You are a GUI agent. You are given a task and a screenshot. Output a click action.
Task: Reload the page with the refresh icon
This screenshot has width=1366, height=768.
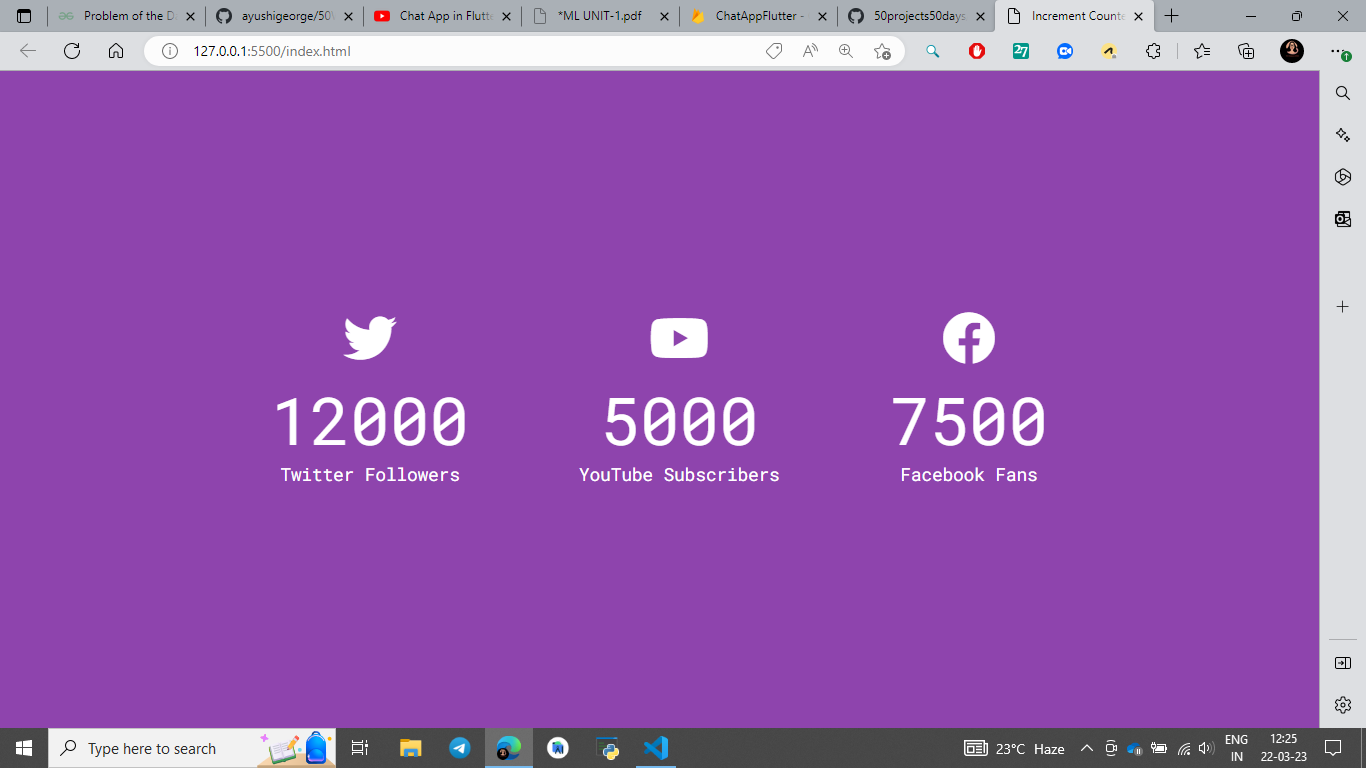72,51
